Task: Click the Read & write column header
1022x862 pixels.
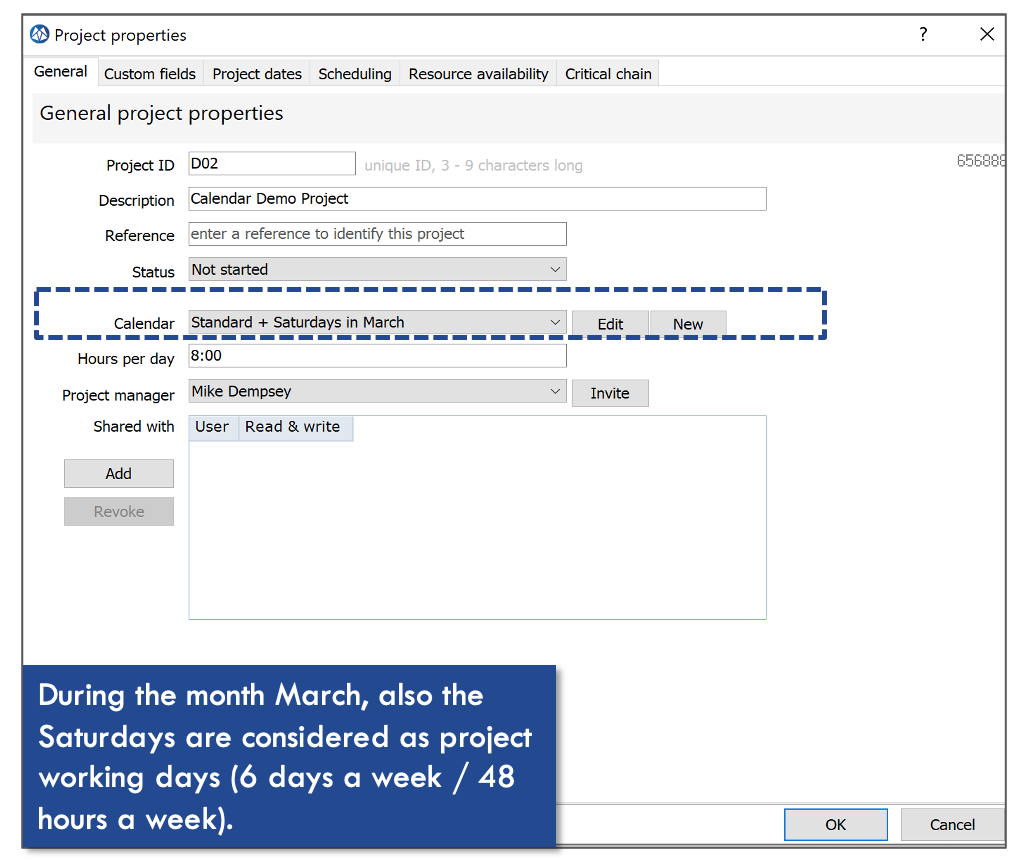Action: 295,427
